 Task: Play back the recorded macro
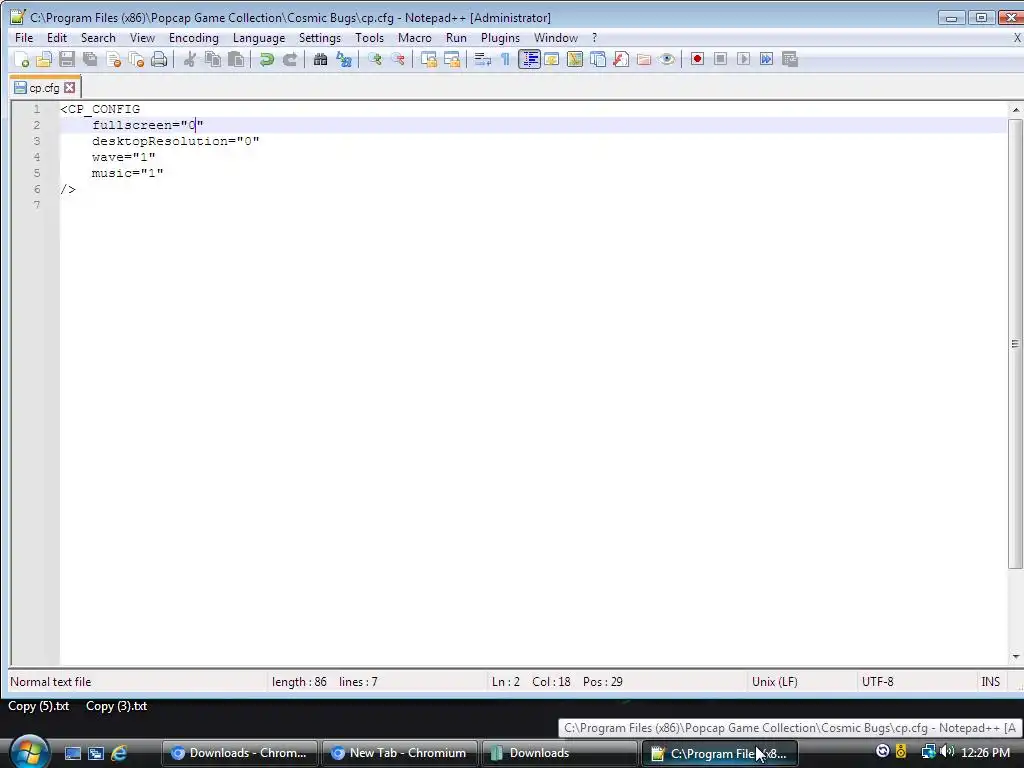click(x=743, y=59)
